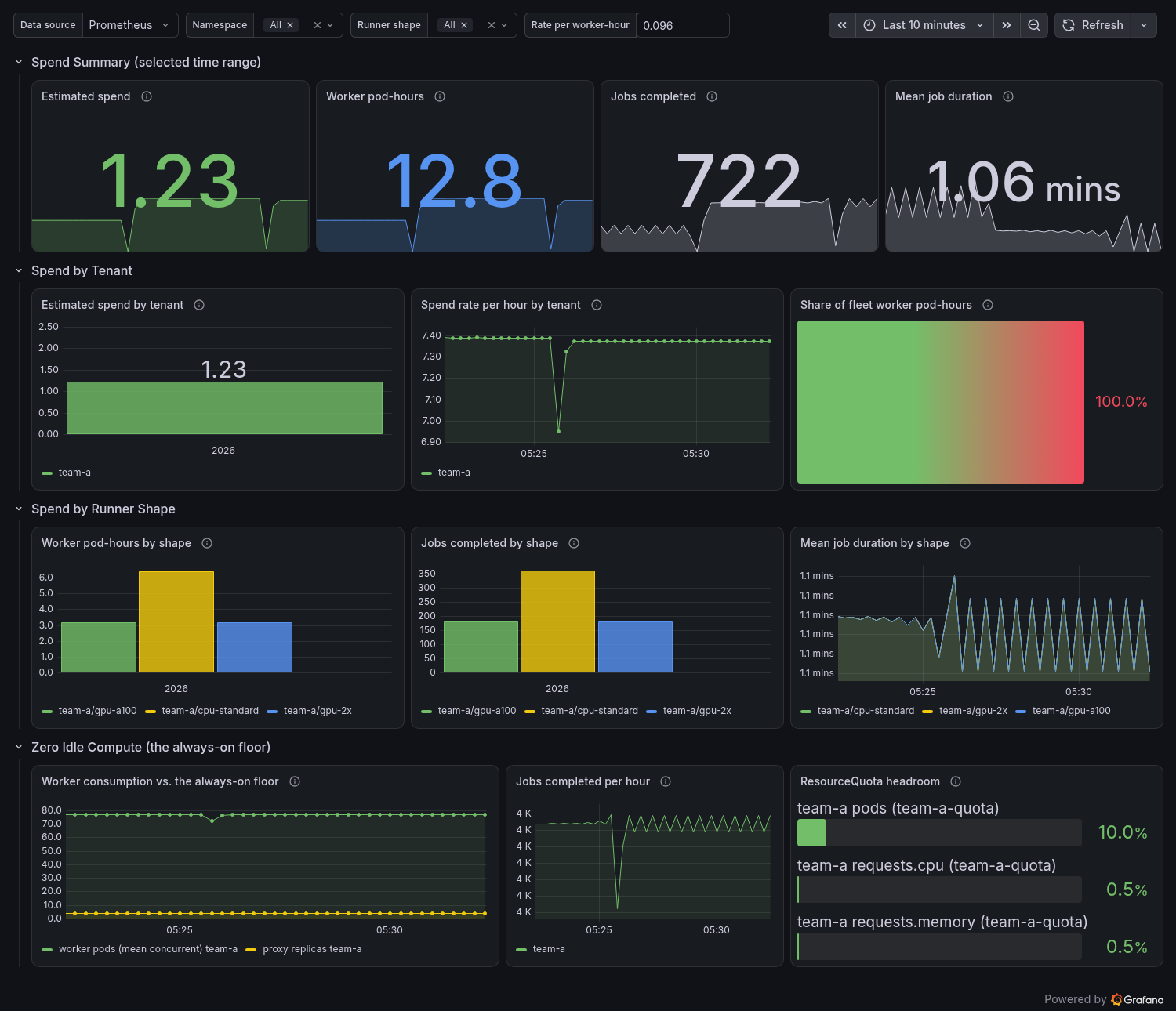The image size is (1176, 1011).
Task: Click the Share of fleet gradient gauge
Action: [941, 402]
